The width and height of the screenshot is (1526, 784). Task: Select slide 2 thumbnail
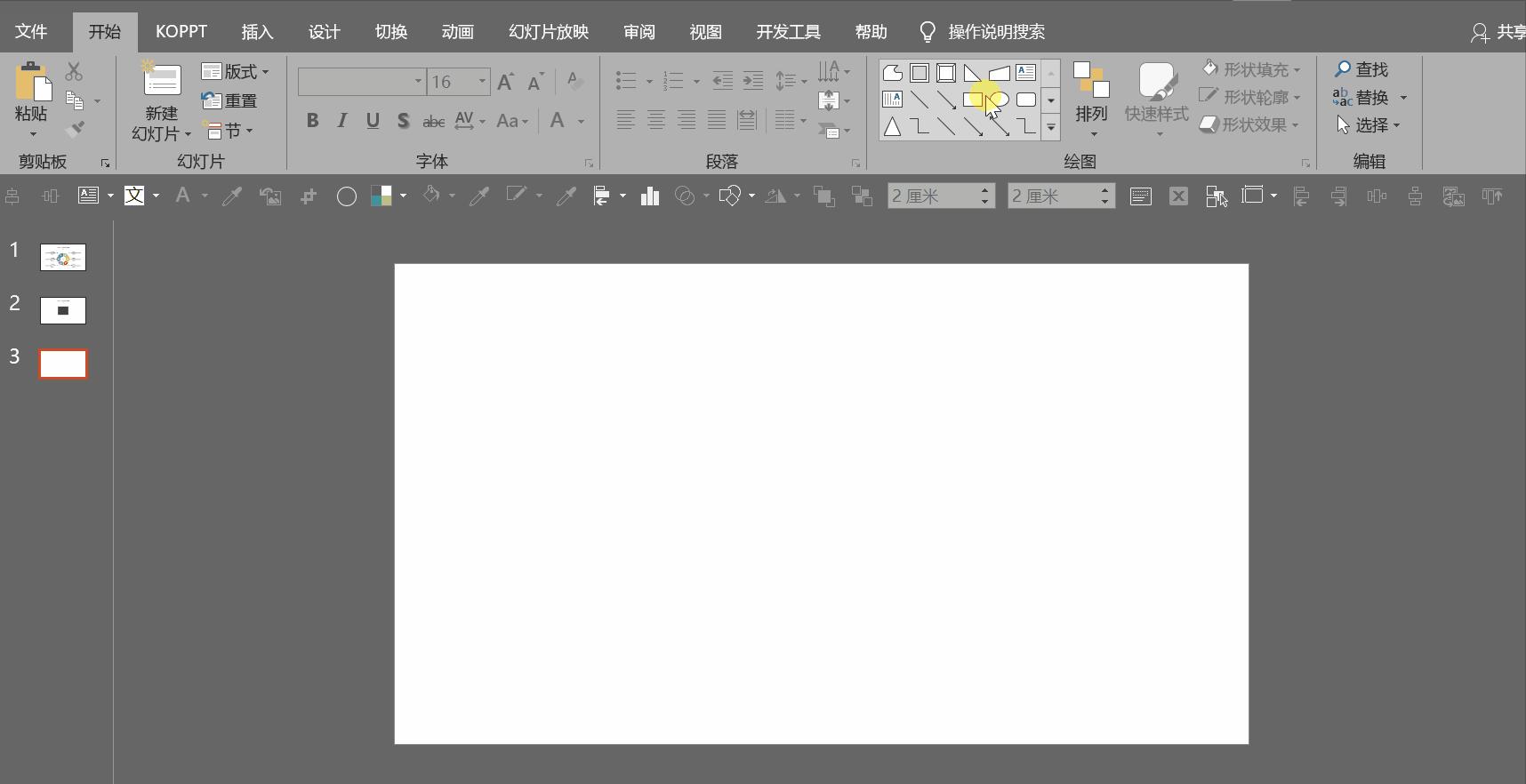63,310
